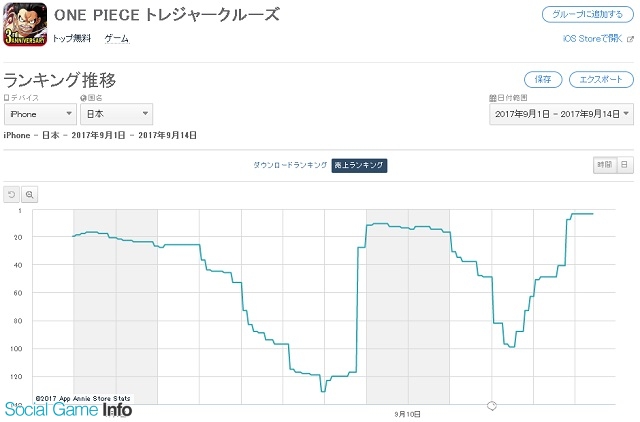Click the circular timeline marker on axis
Viewport: 640px width, 422px height.
point(492,406)
